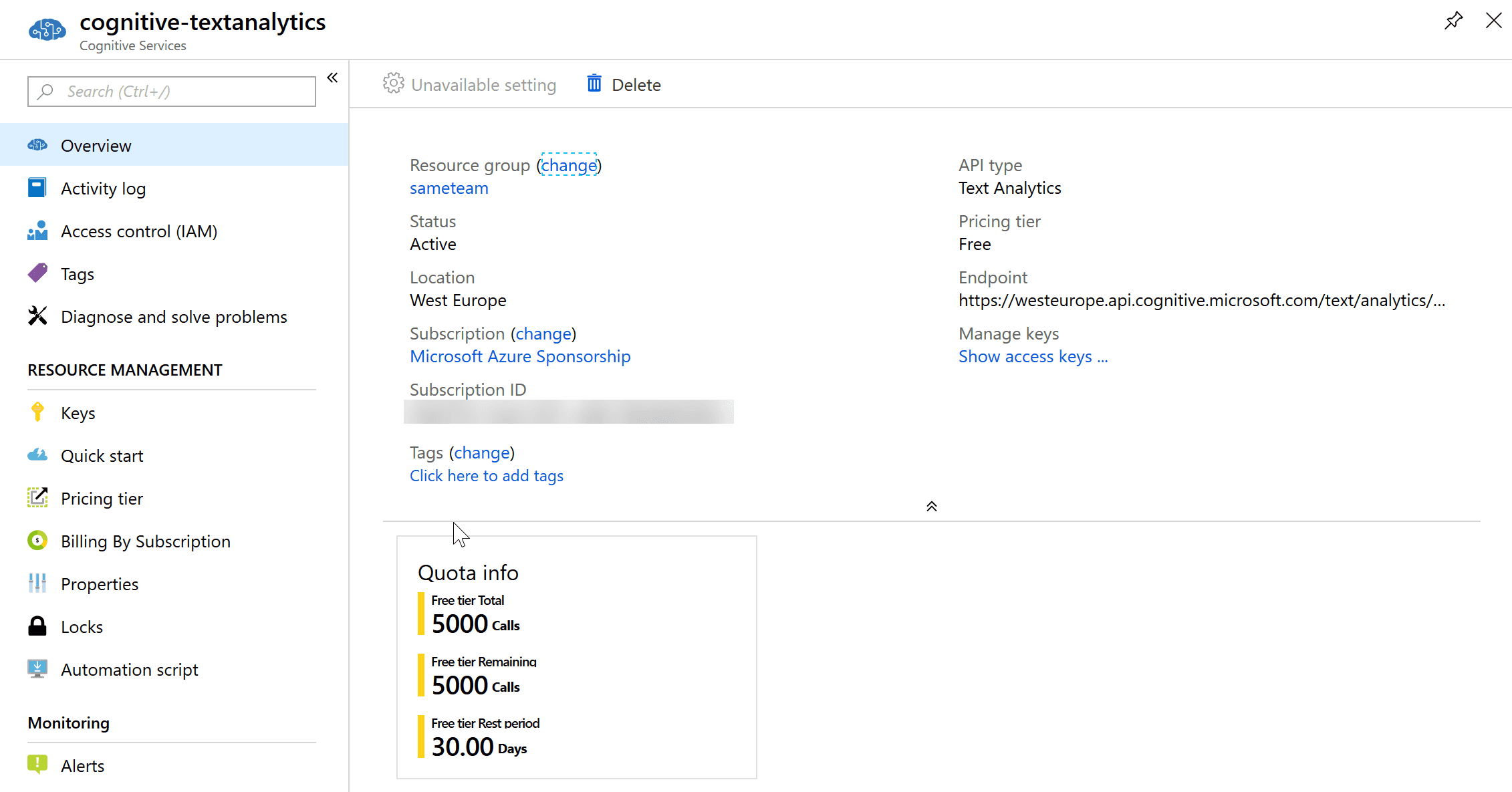This screenshot has width=1512, height=792.
Task: Click the Free pricing tier value
Action: tap(975, 244)
